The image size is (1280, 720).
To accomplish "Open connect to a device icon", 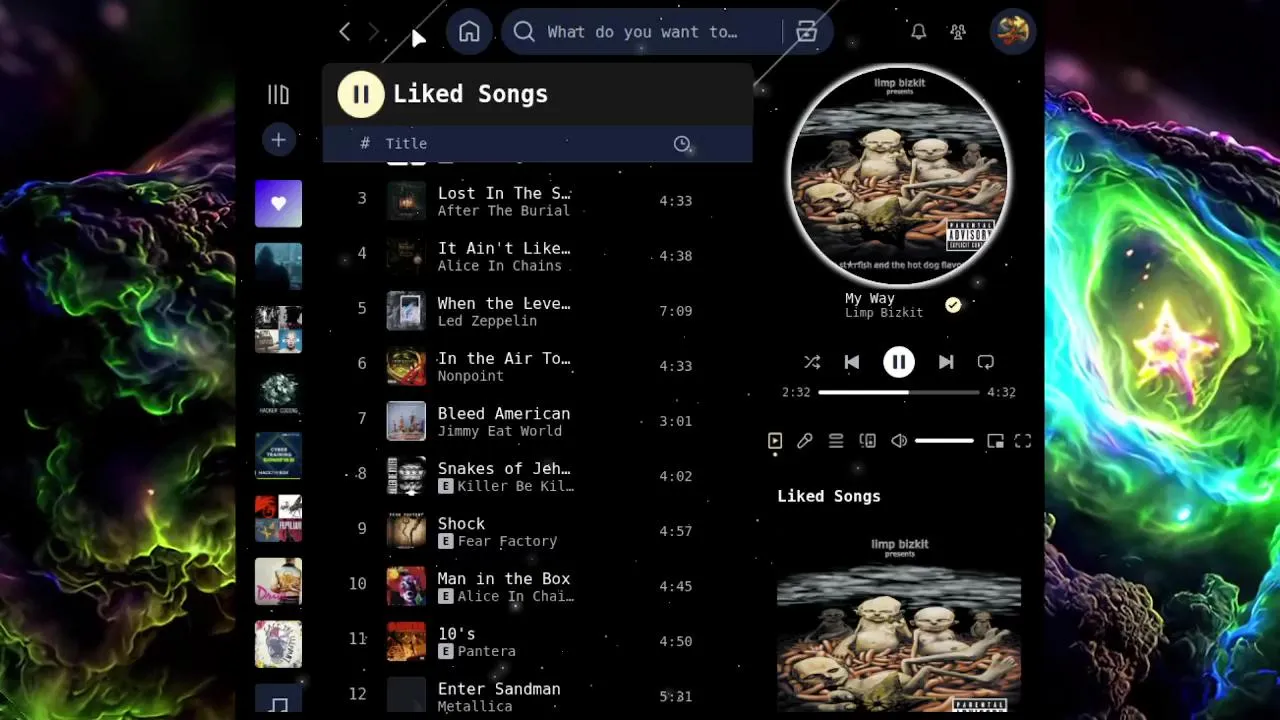I will [x=868, y=441].
